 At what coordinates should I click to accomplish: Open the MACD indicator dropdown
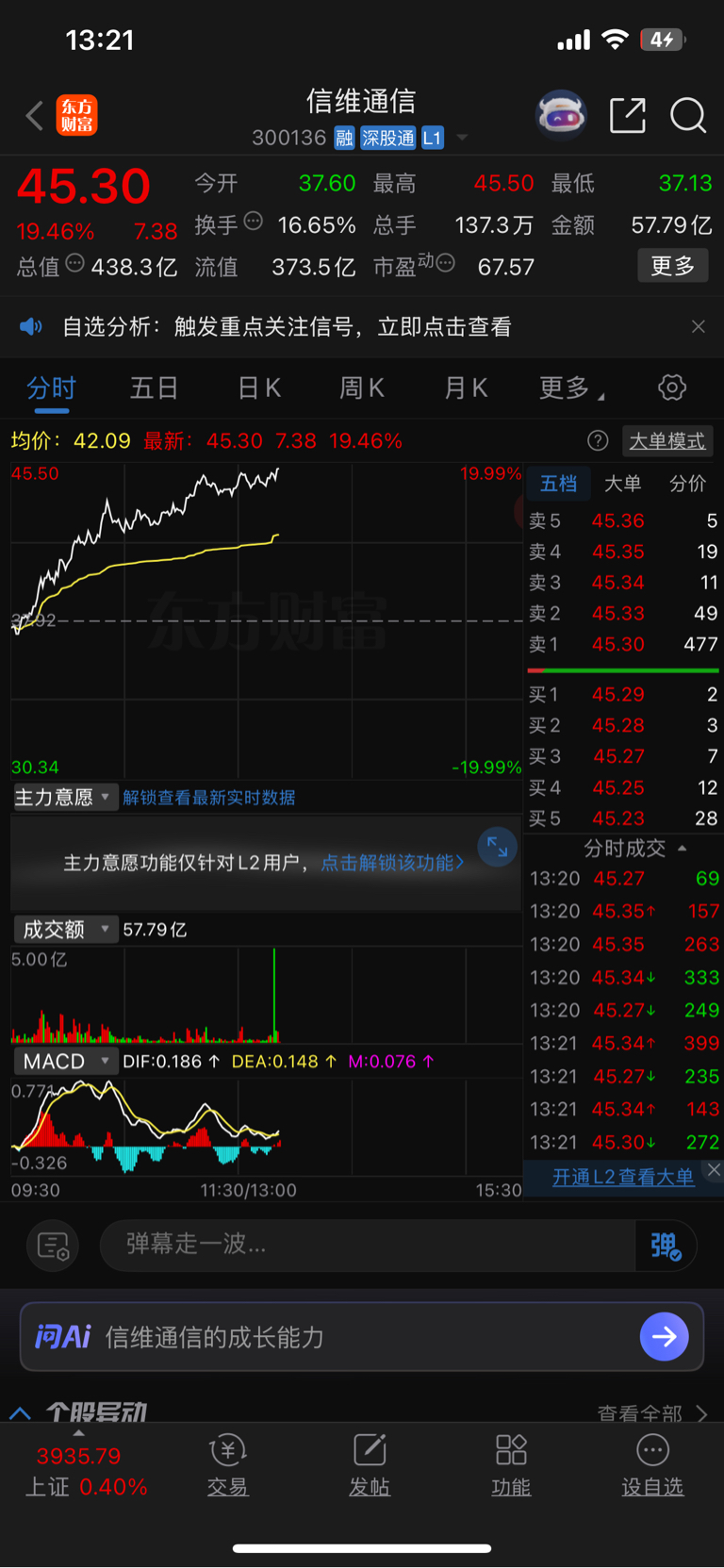coord(64,1061)
